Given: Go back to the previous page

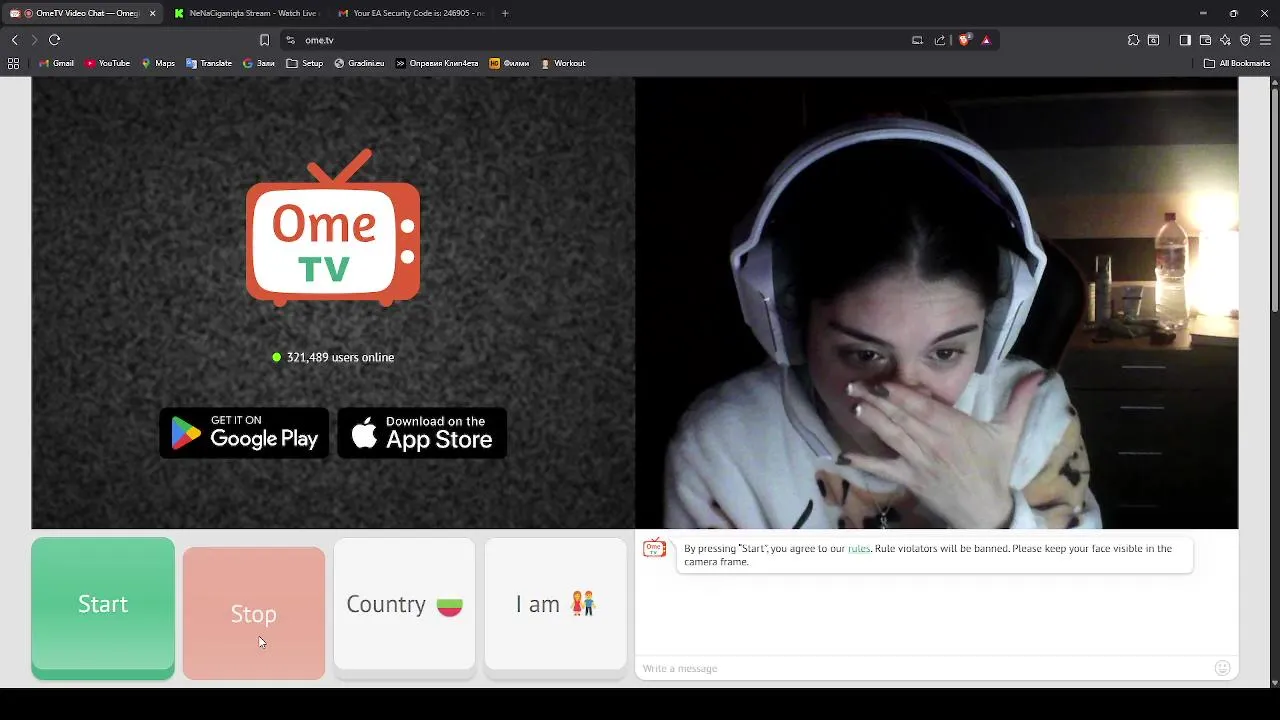Looking at the screenshot, I should click(14, 40).
